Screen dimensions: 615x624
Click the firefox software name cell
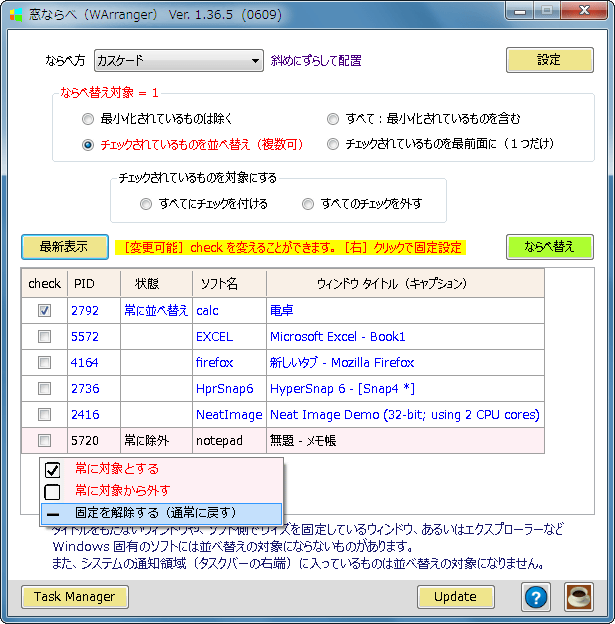(x=229, y=363)
